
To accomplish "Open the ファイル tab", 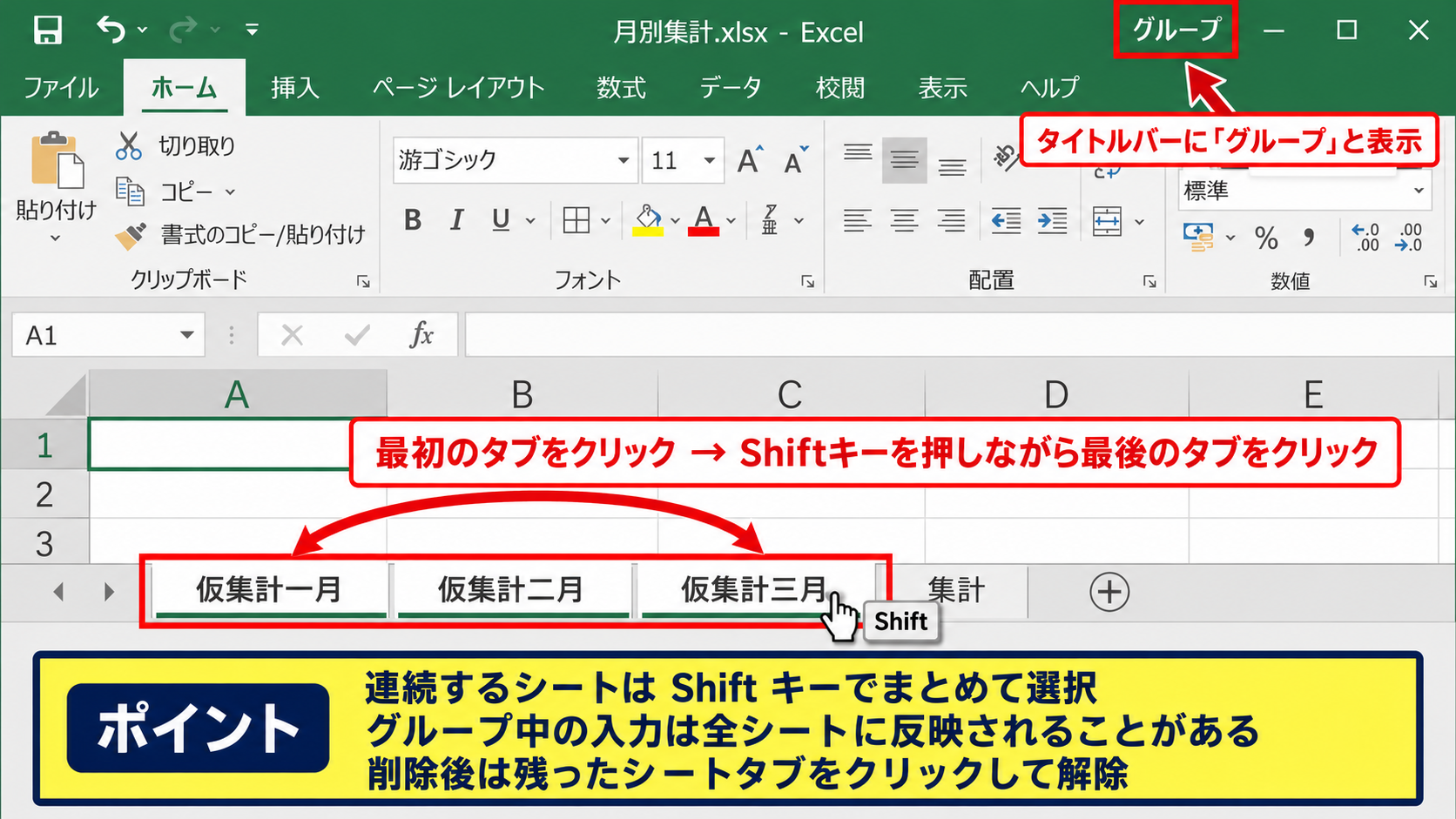I will coord(61,88).
